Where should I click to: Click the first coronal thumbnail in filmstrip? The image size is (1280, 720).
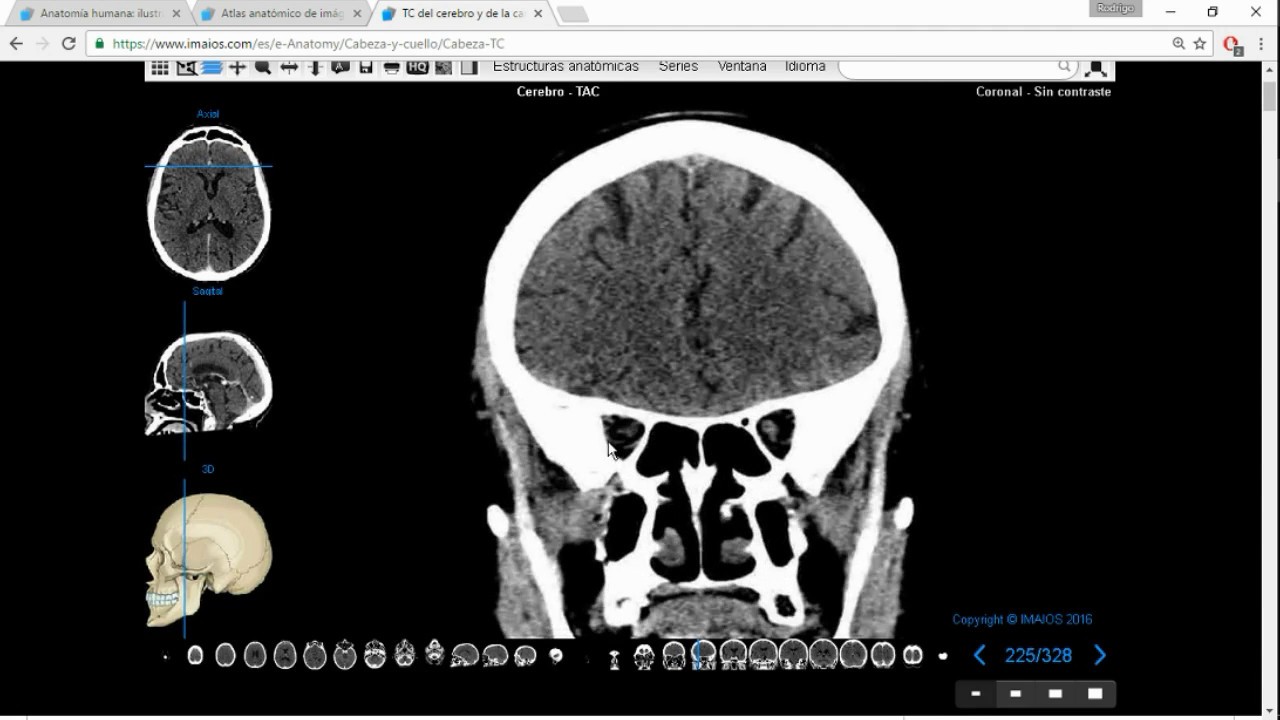614,658
